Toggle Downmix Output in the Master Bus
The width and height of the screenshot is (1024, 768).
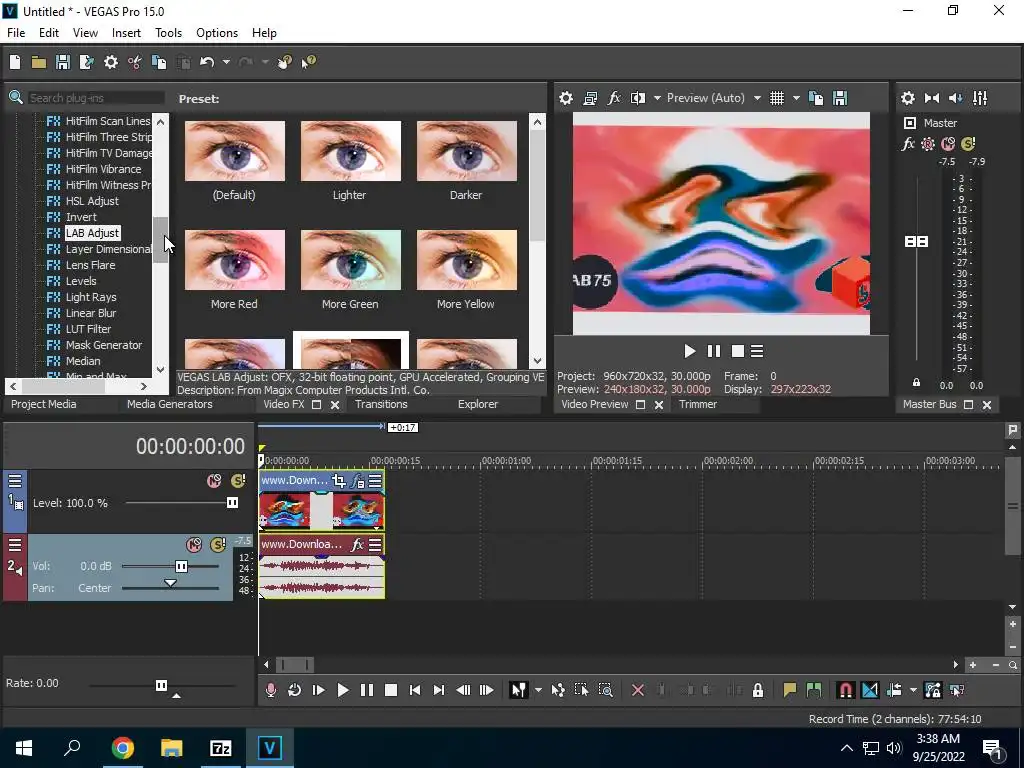tap(932, 98)
